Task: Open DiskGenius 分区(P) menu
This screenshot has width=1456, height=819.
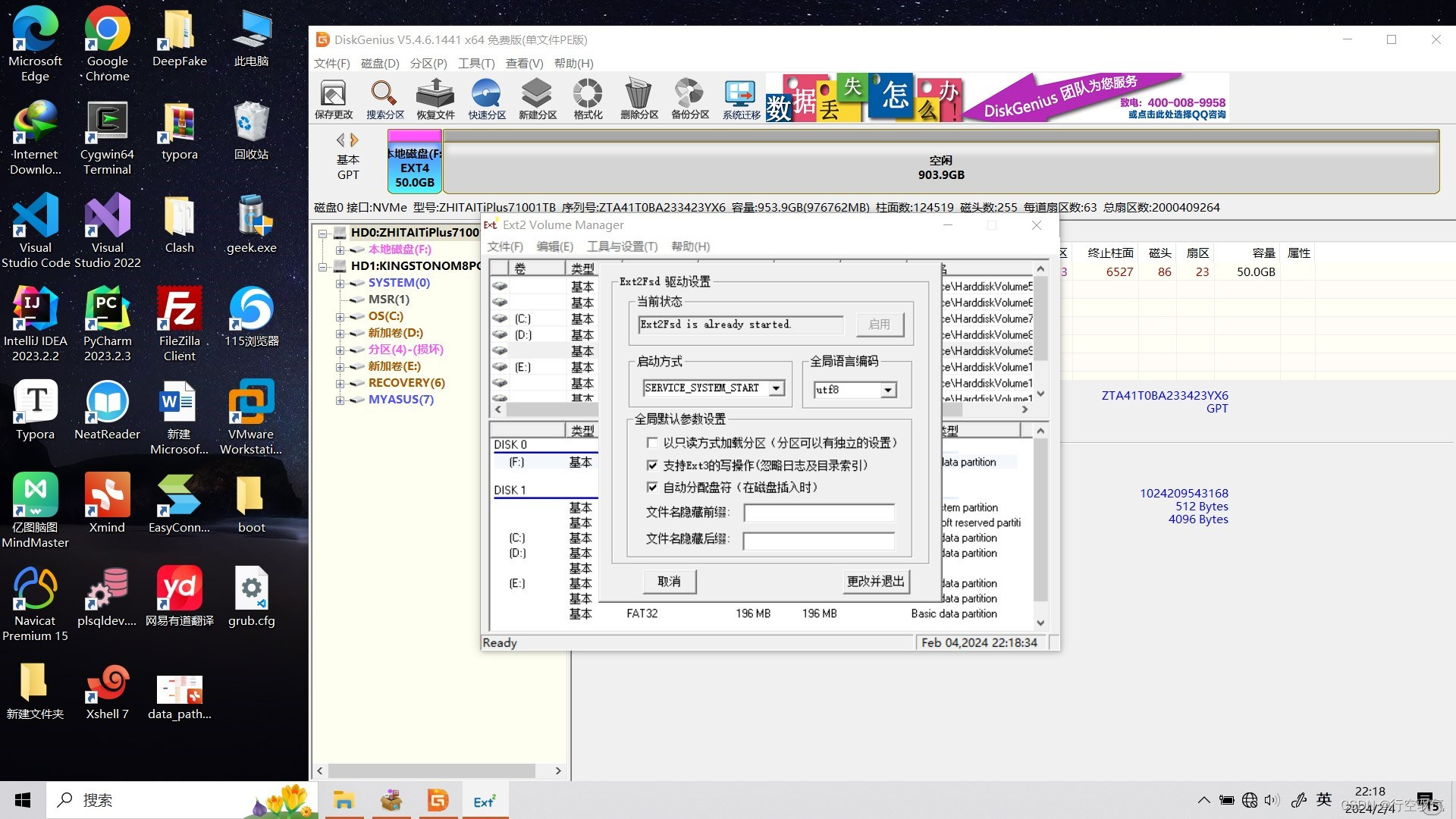Action: 428,64
